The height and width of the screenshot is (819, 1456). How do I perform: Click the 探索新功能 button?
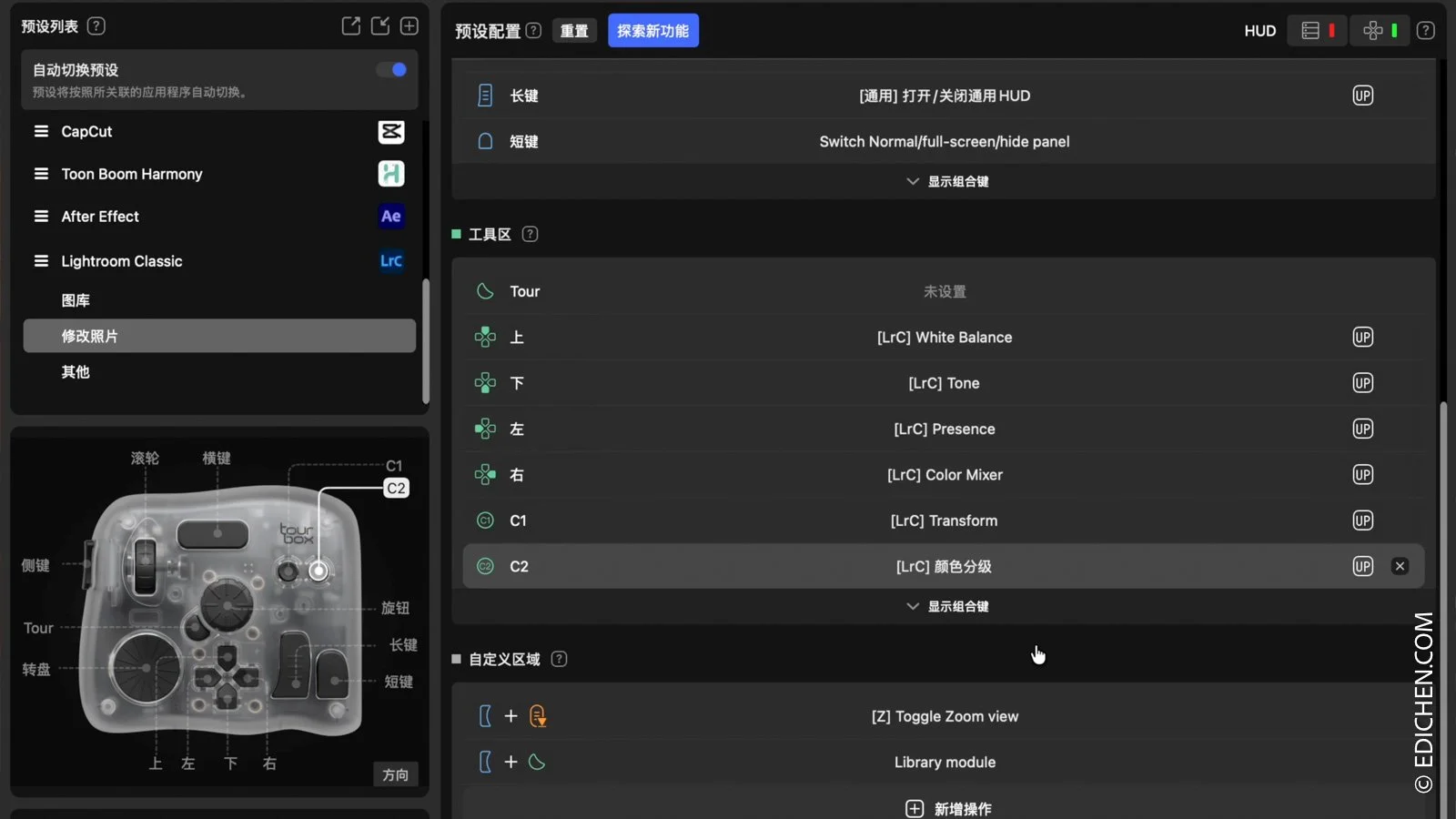point(653,31)
